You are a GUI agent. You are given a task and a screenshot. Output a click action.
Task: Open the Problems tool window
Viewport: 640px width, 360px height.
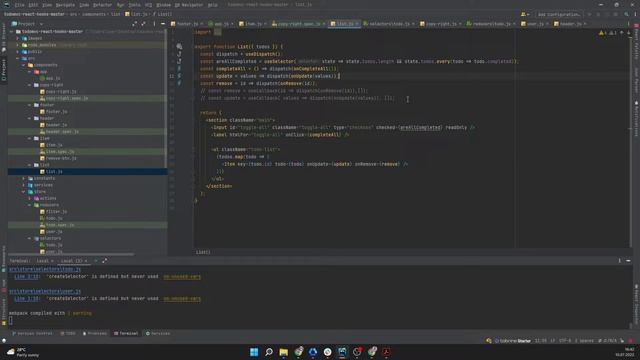95,333
